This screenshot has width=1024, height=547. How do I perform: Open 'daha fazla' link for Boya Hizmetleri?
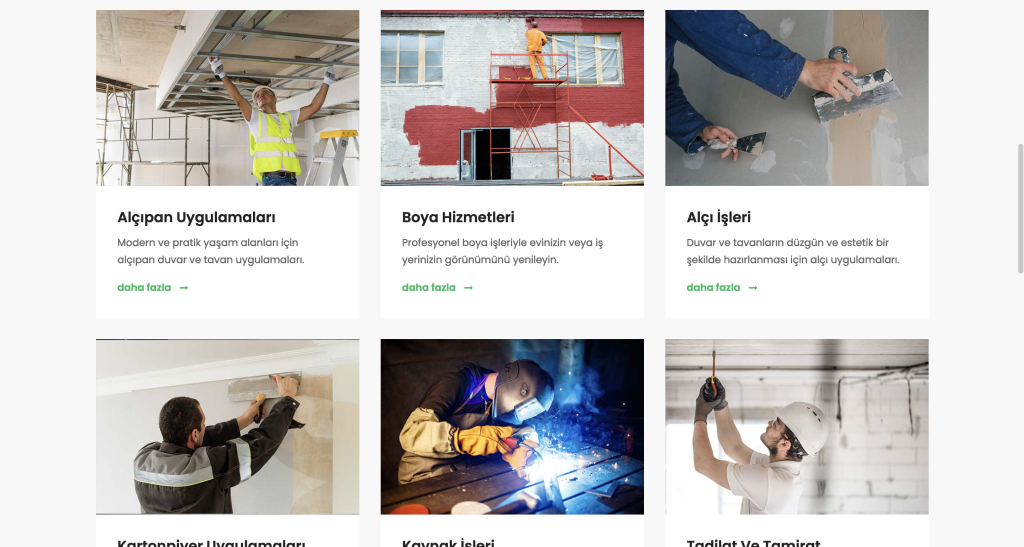pos(429,287)
